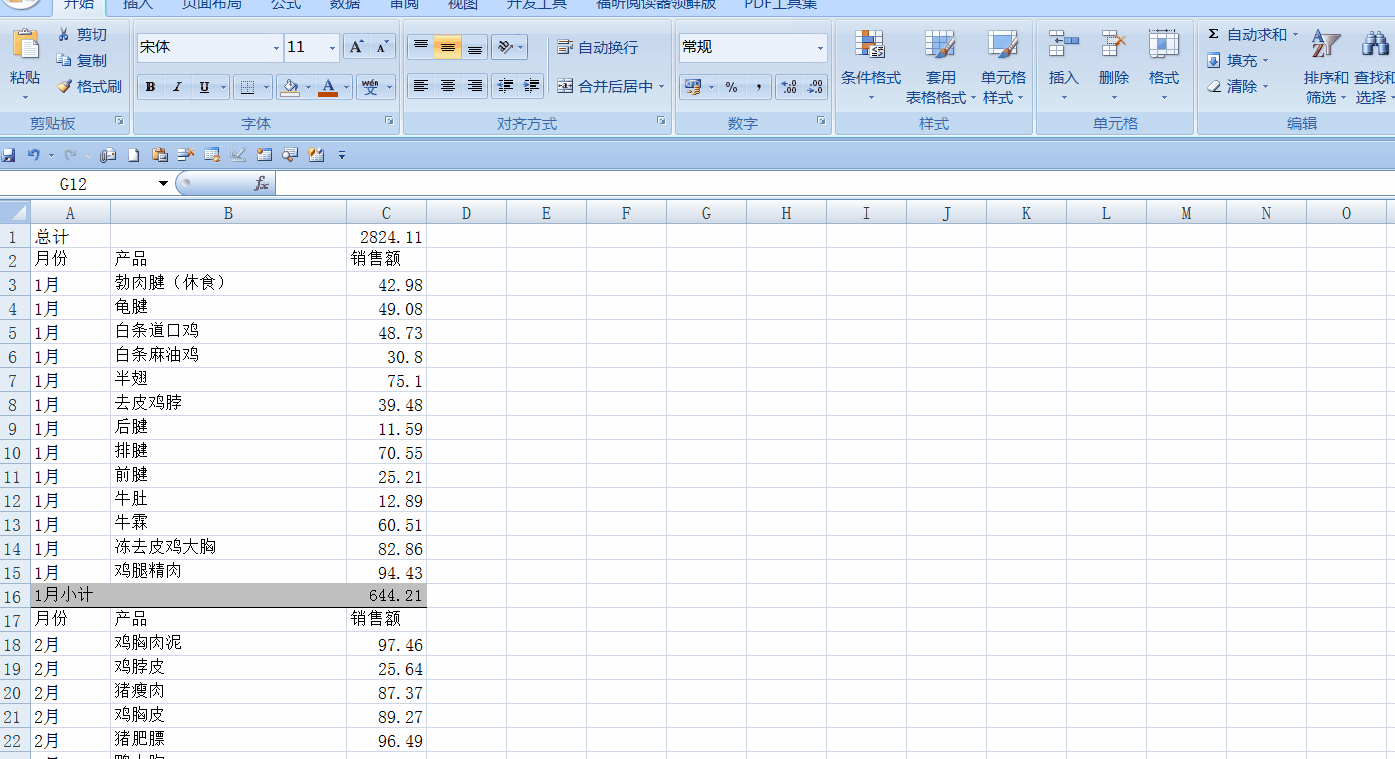Save workbook from quick access toolbar
This screenshot has height=759, width=1395.
[9, 155]
